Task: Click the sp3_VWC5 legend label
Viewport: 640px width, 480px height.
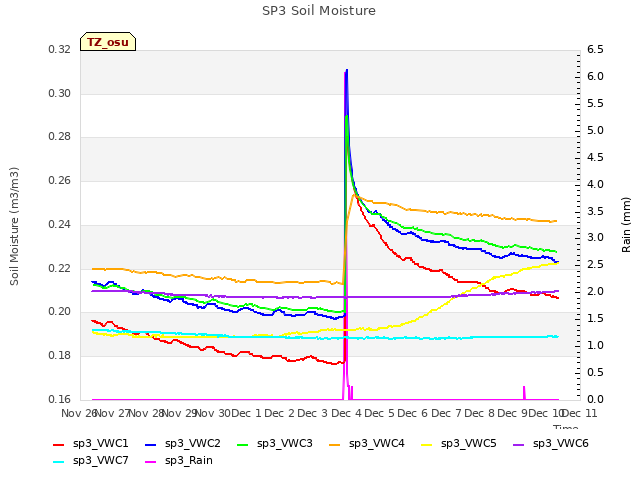Action: 469,444
